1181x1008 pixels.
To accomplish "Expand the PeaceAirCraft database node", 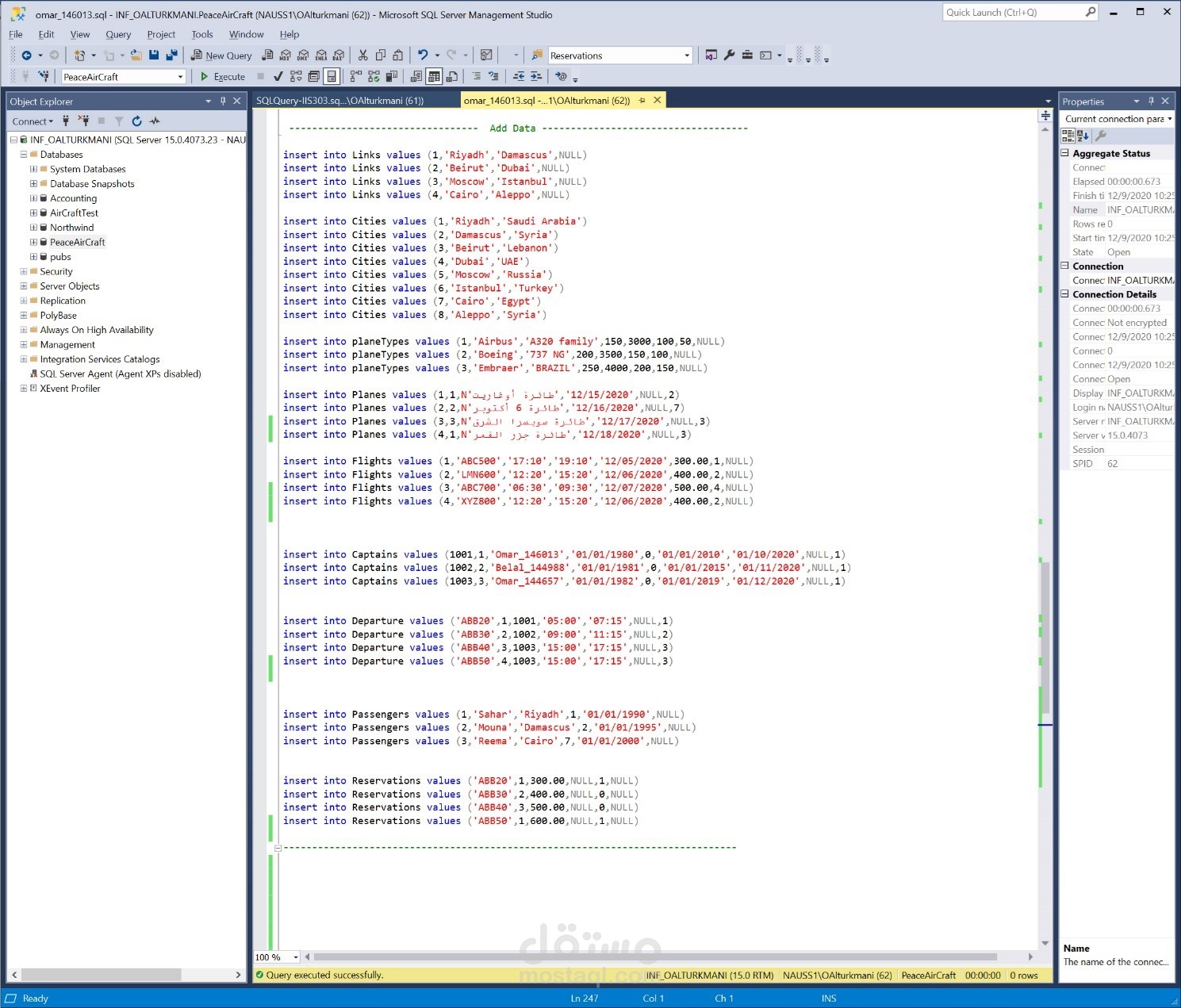I will pyautogui.click(x=33, y=242).
